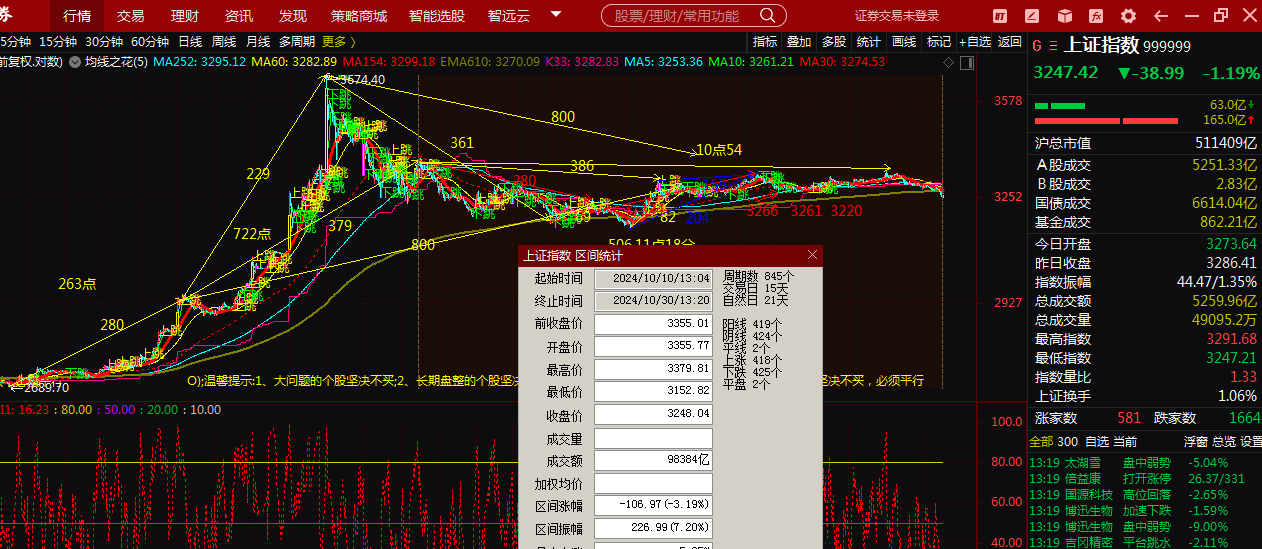Select 多周期 view
Image resolution: width=1262 pixels, height=549 pixels.
click(x=296, y=41)
